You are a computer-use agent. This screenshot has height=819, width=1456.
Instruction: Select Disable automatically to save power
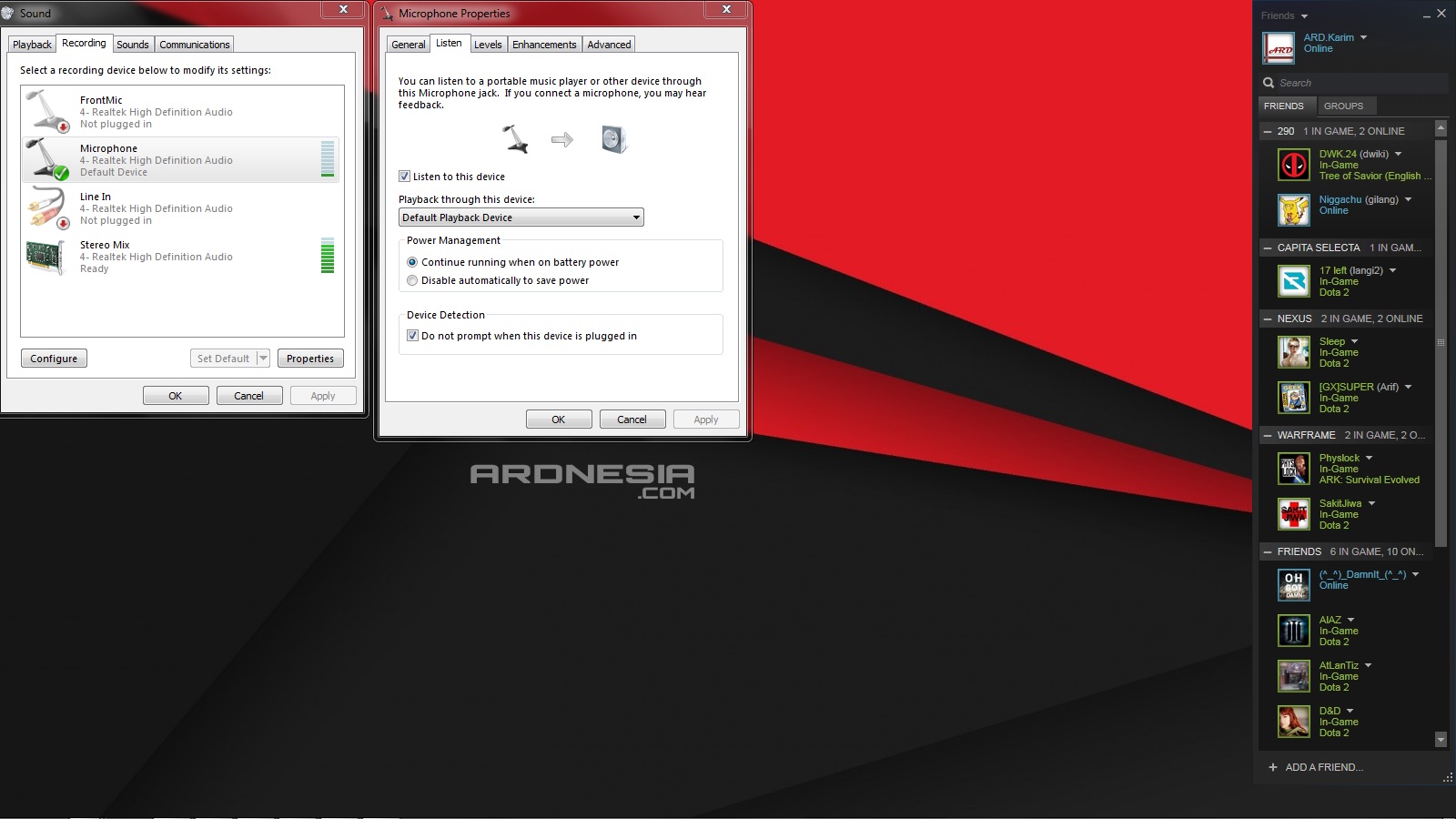(x=412, y=280)
